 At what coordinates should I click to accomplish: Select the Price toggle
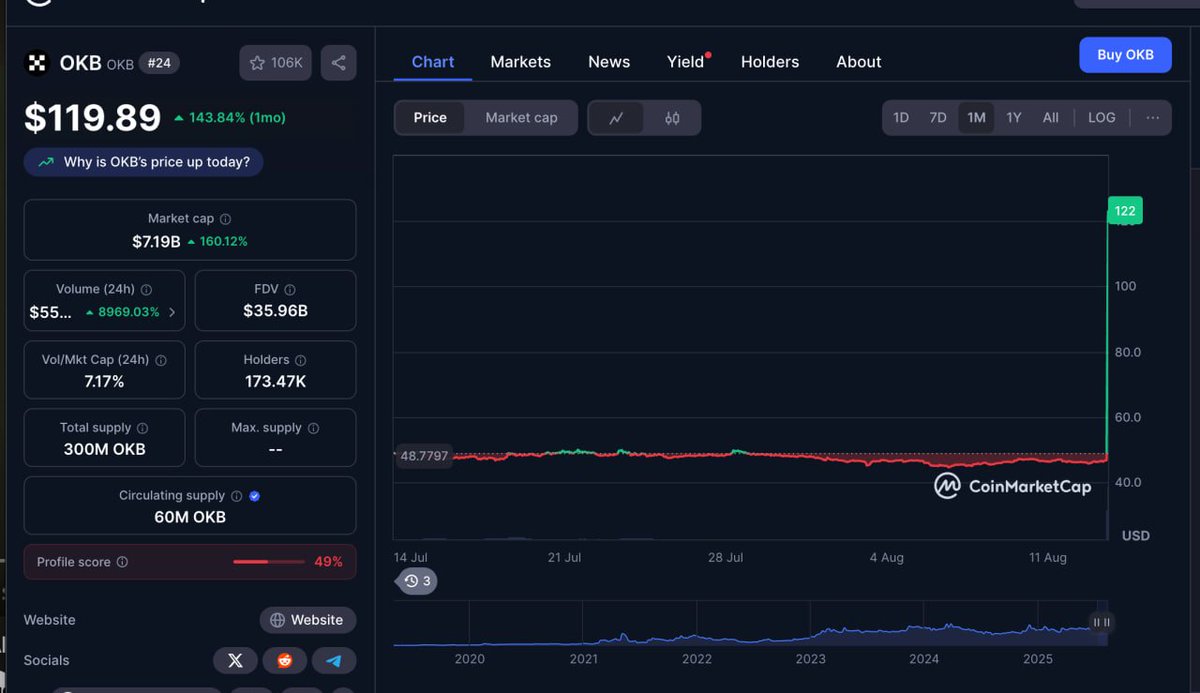pos(430,118)
